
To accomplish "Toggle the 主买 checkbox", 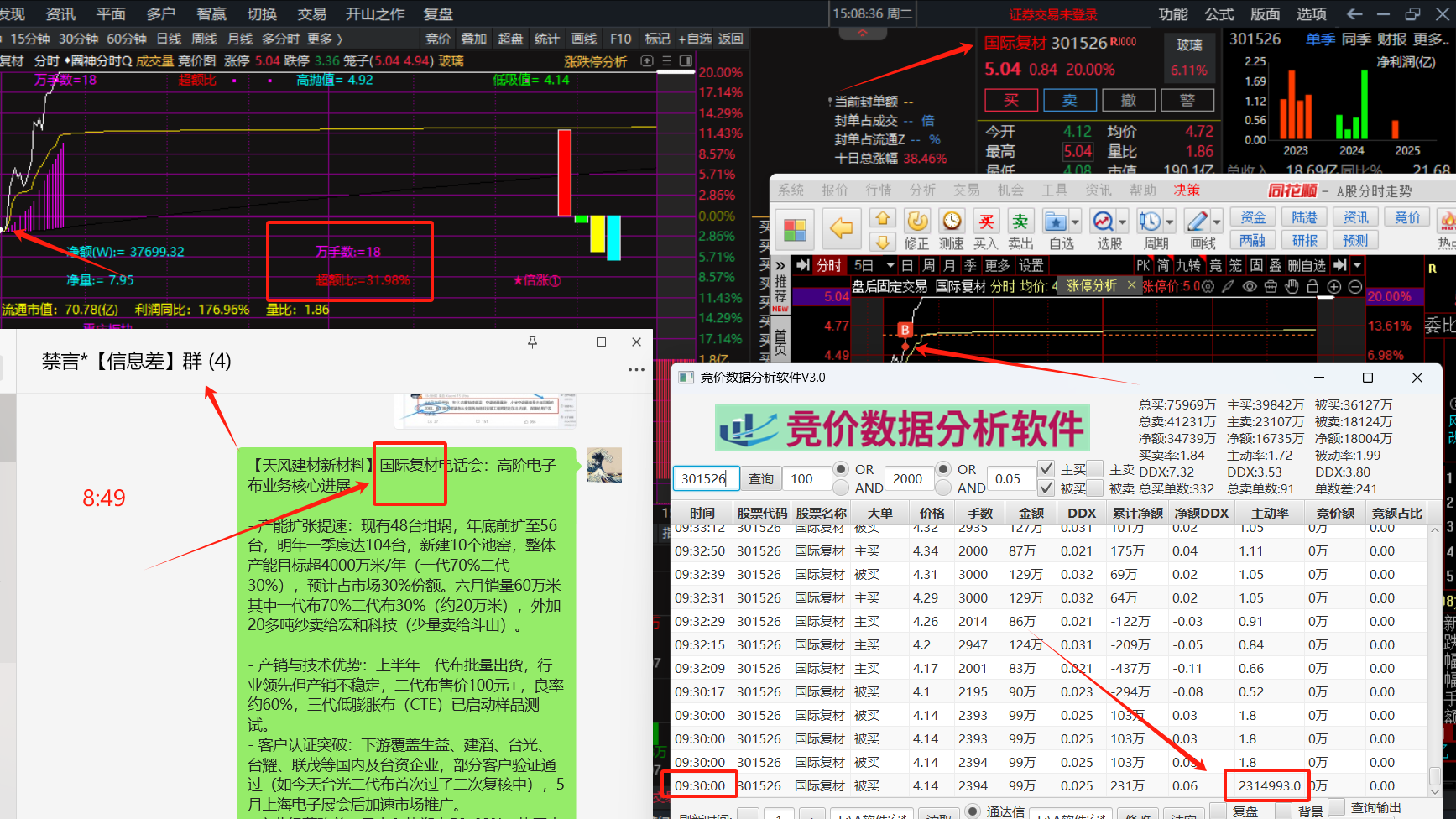I will coord(1046,468).
